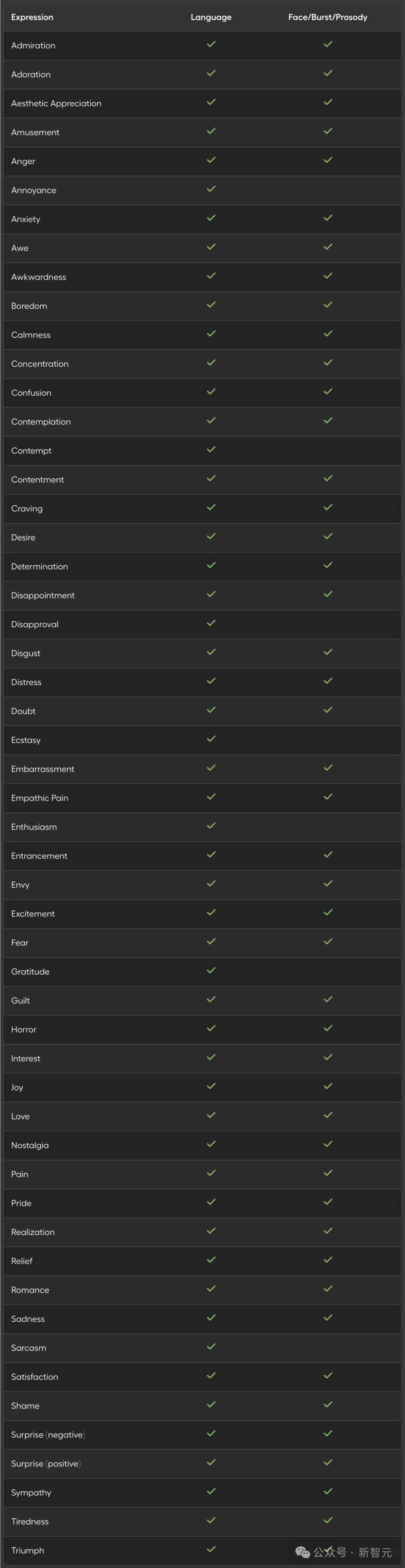This screenshot has width=405, height=1568.
Task: Click the Language column header
Action: click(211, 17)
